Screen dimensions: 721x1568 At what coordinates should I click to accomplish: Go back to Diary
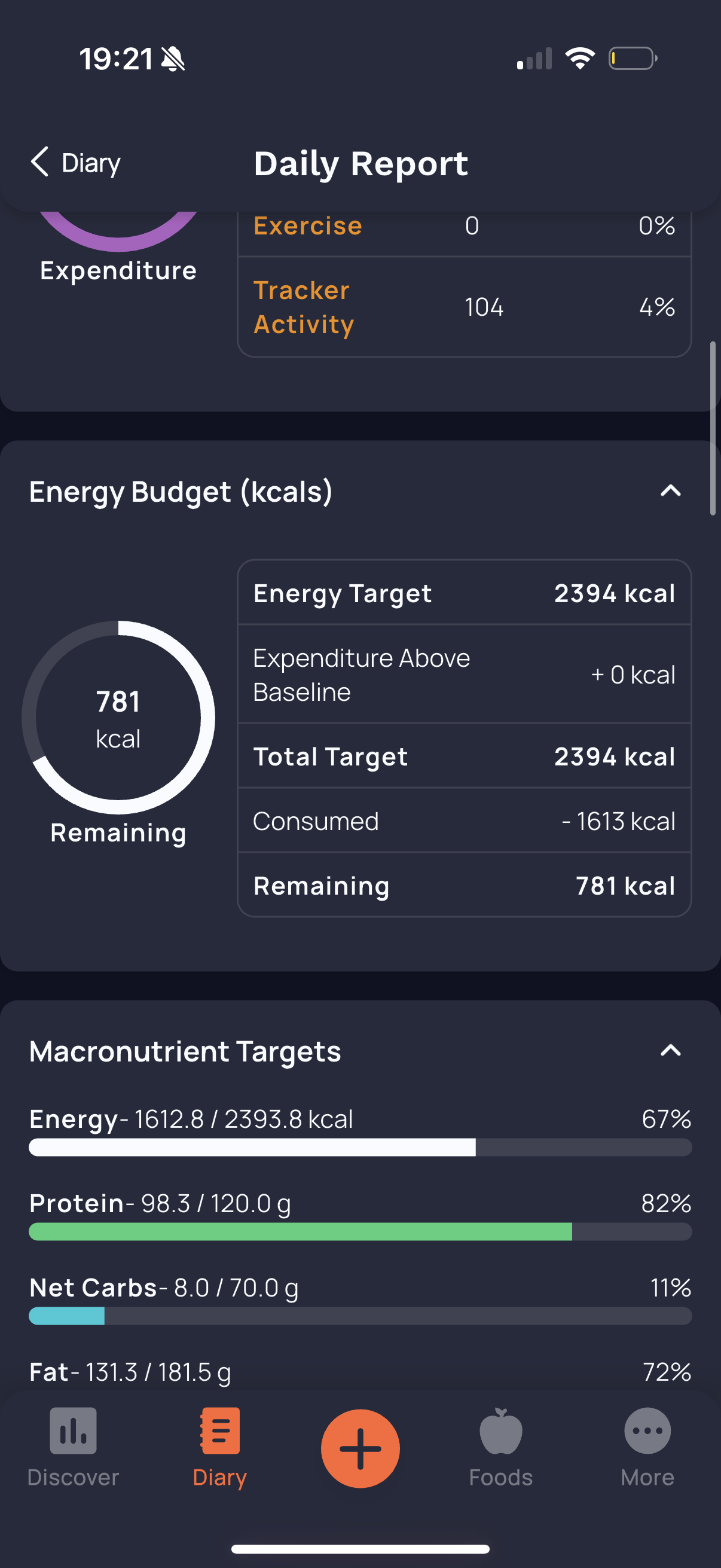pyautogui.click(x=75, y=162)
